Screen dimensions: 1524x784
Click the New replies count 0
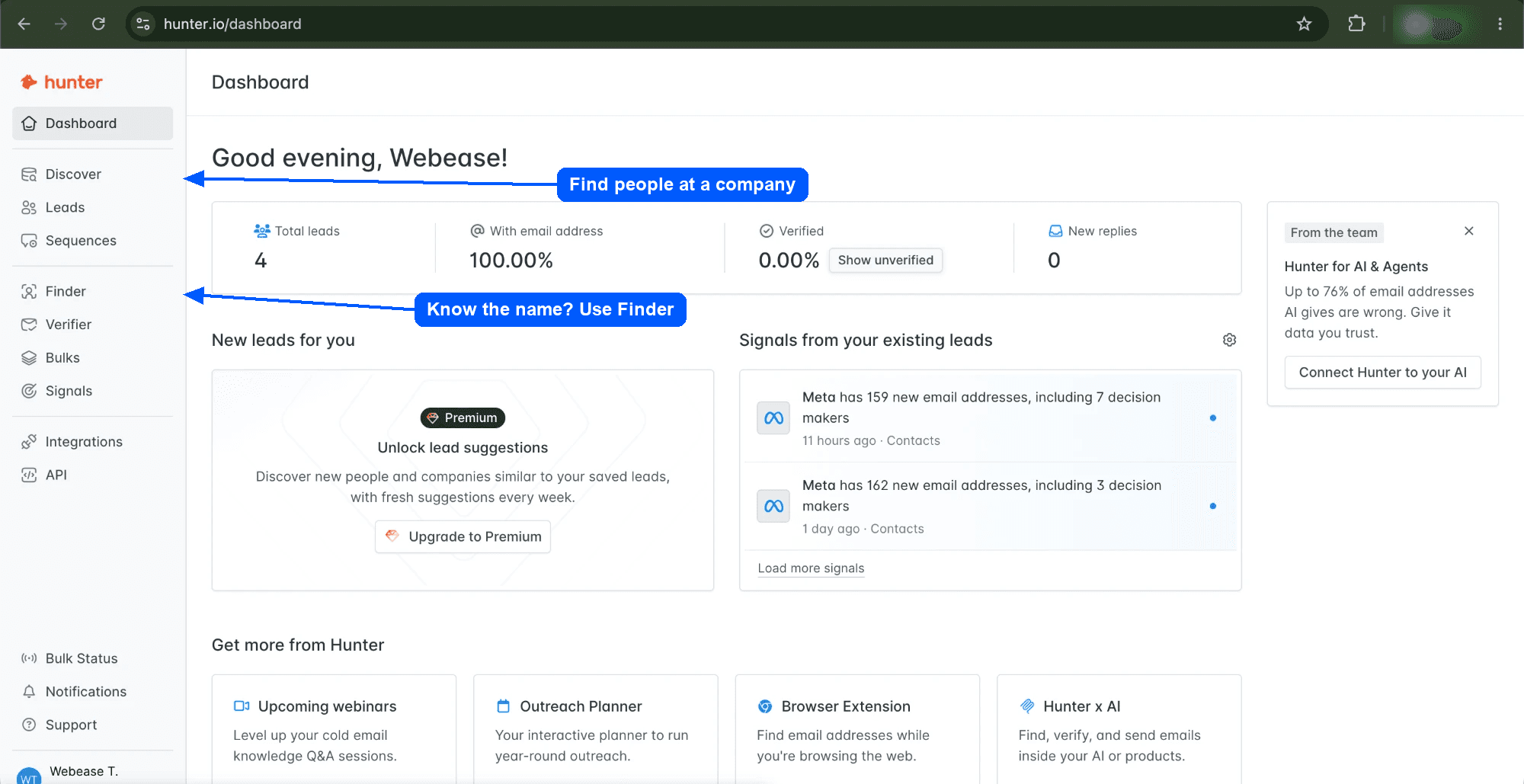click(1054, 261)
